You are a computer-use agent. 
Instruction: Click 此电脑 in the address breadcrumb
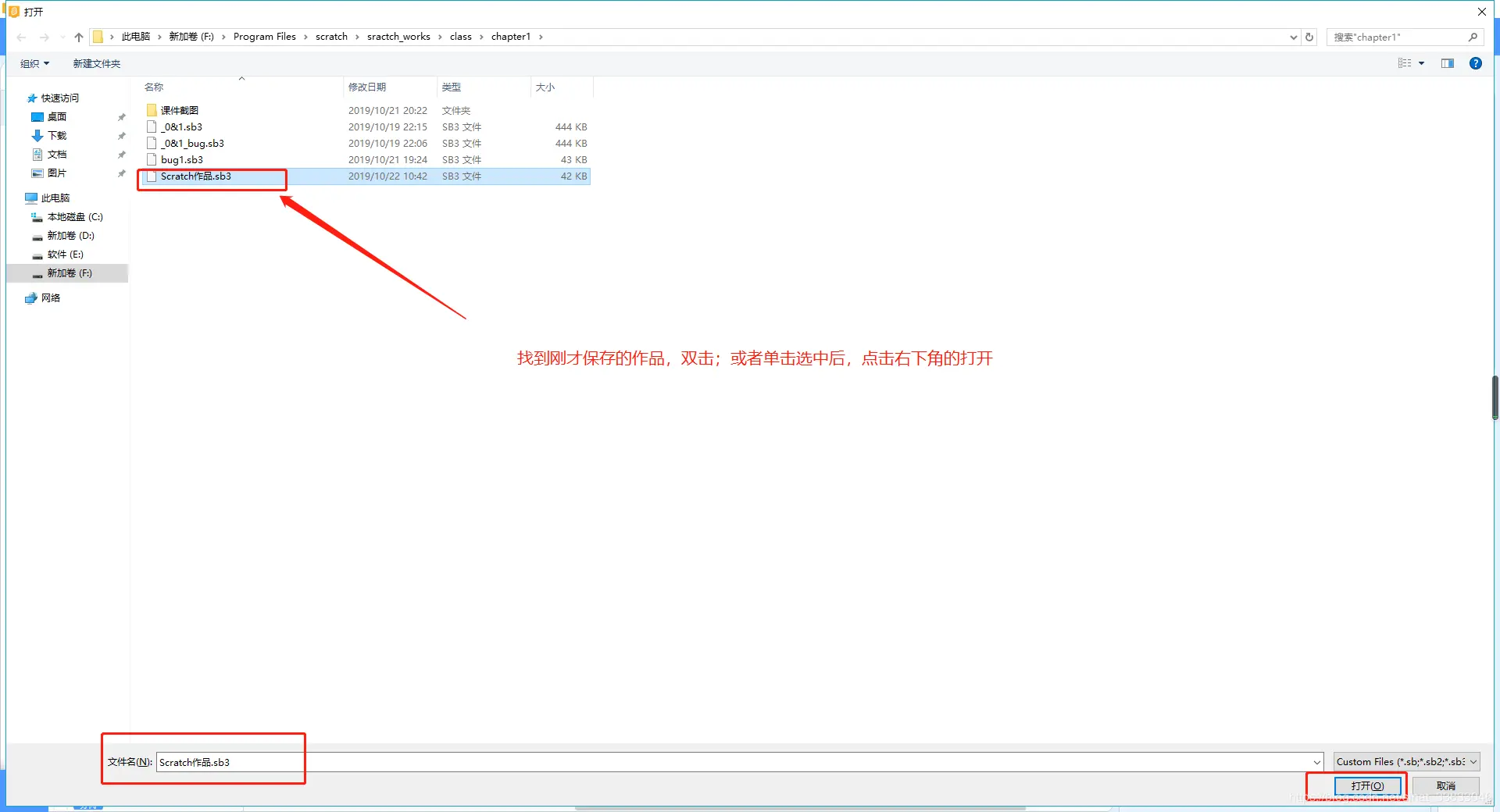tap(136, 37)
